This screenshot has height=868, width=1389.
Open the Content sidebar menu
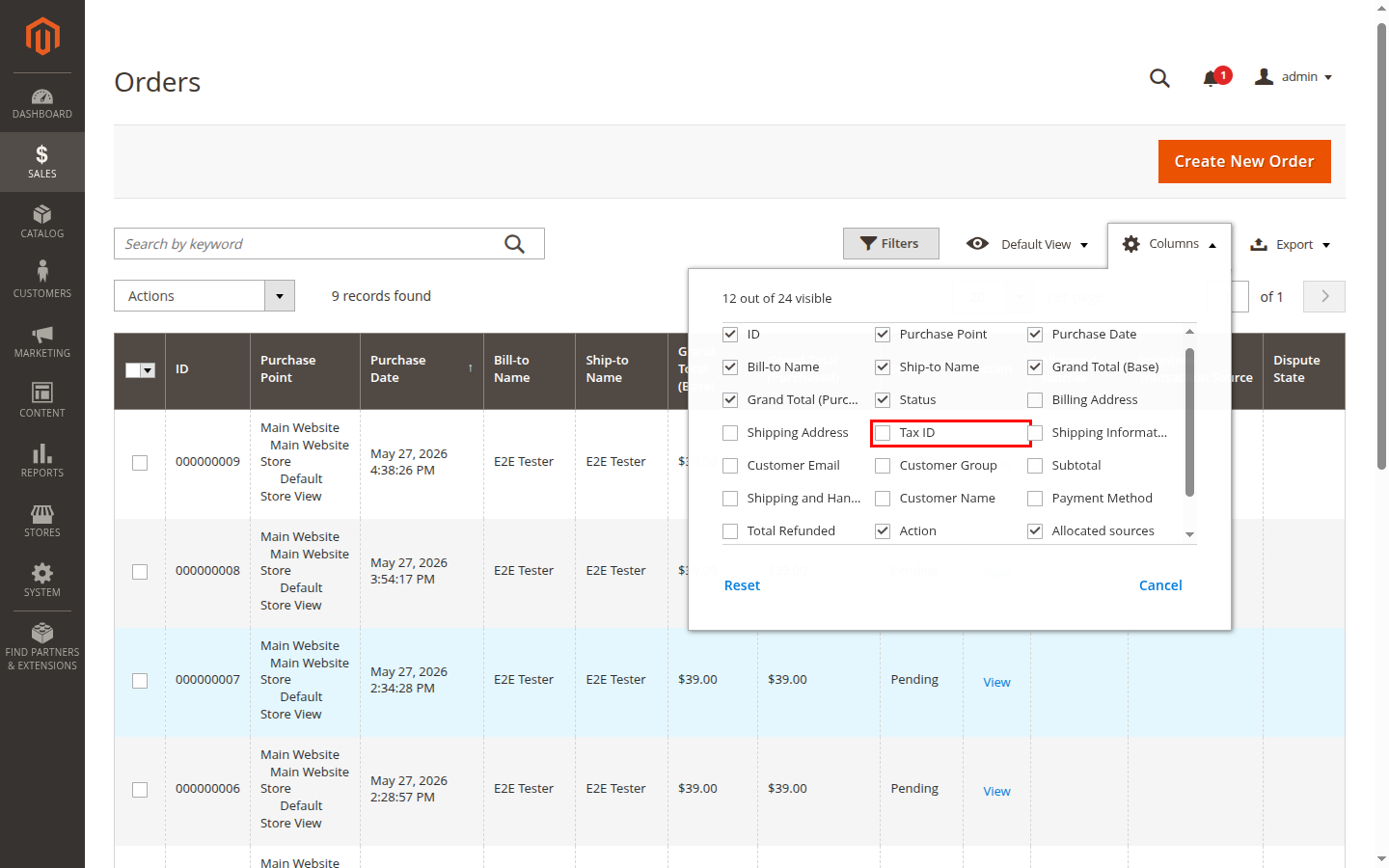pos(42,401)
